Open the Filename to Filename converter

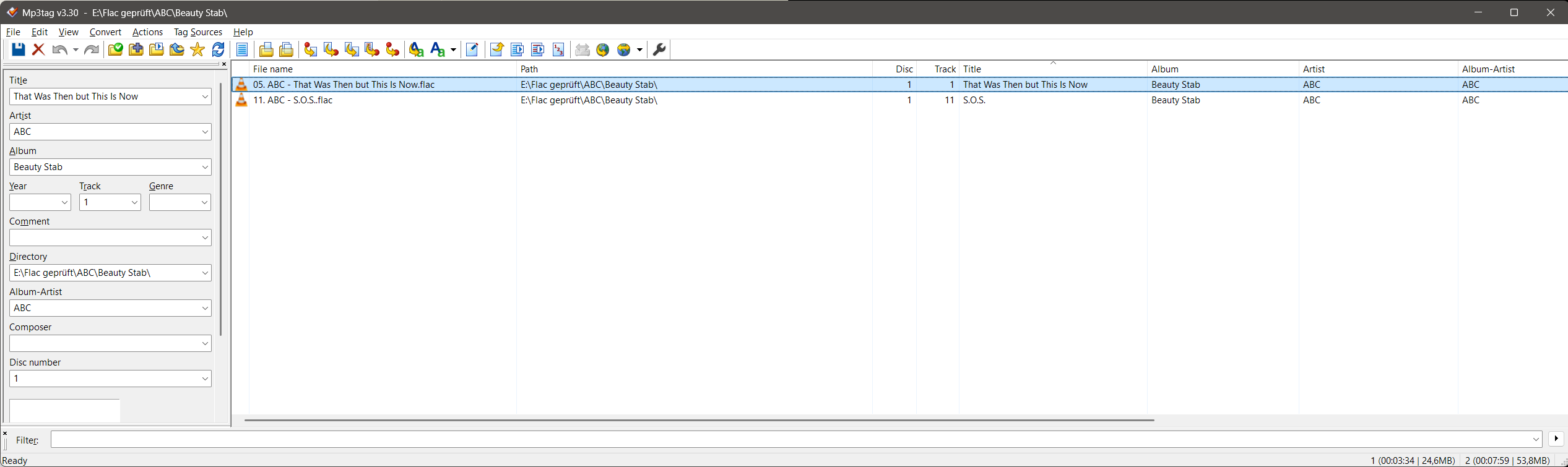[x=352, y=49]
